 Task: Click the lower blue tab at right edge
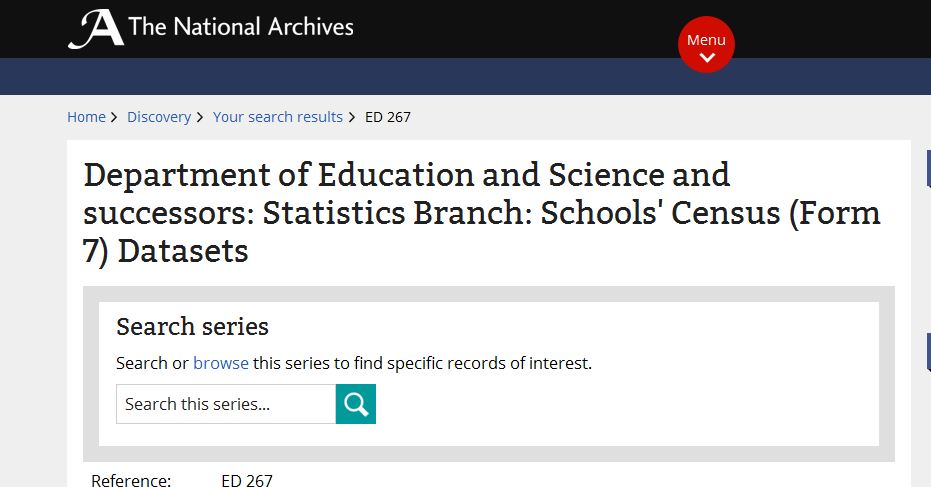[x=929, y=352]
